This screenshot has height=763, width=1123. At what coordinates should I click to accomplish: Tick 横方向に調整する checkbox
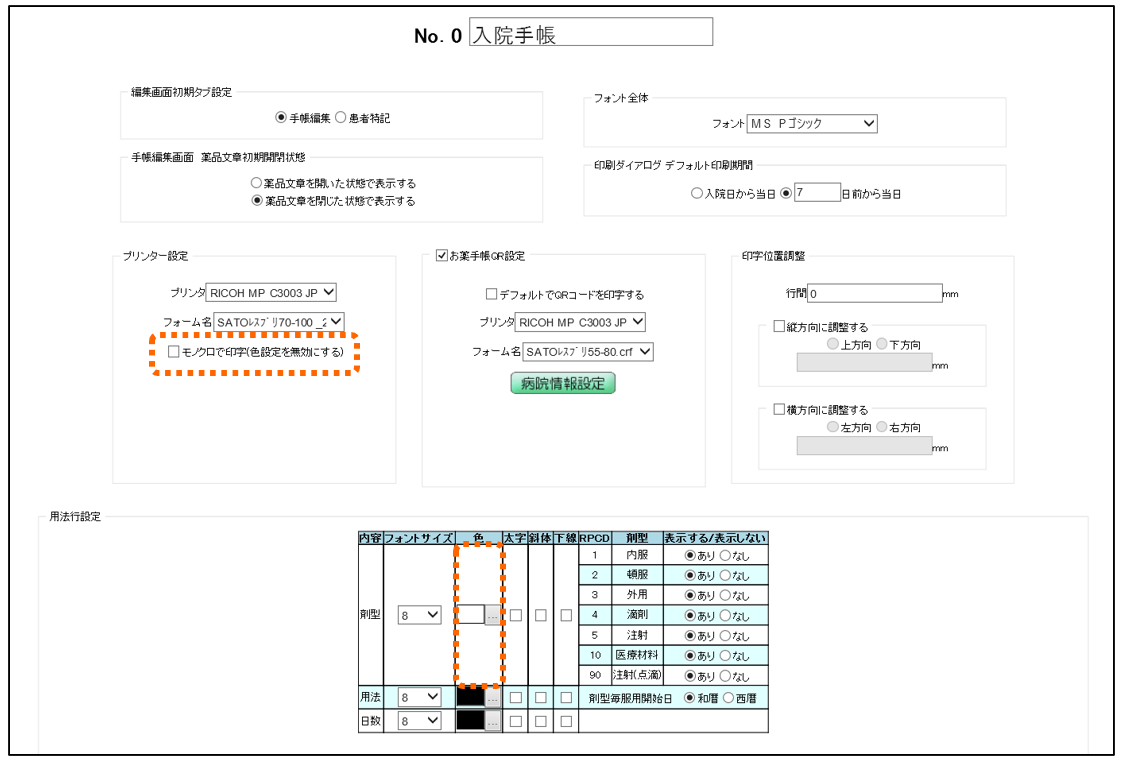tap(780, 410)
